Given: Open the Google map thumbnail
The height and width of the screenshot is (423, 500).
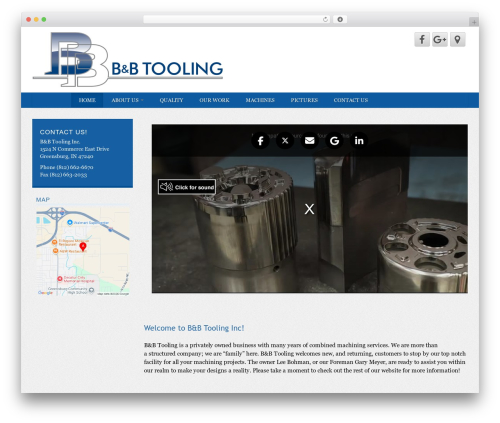Looking at the screenshot, I should (83, 251).
